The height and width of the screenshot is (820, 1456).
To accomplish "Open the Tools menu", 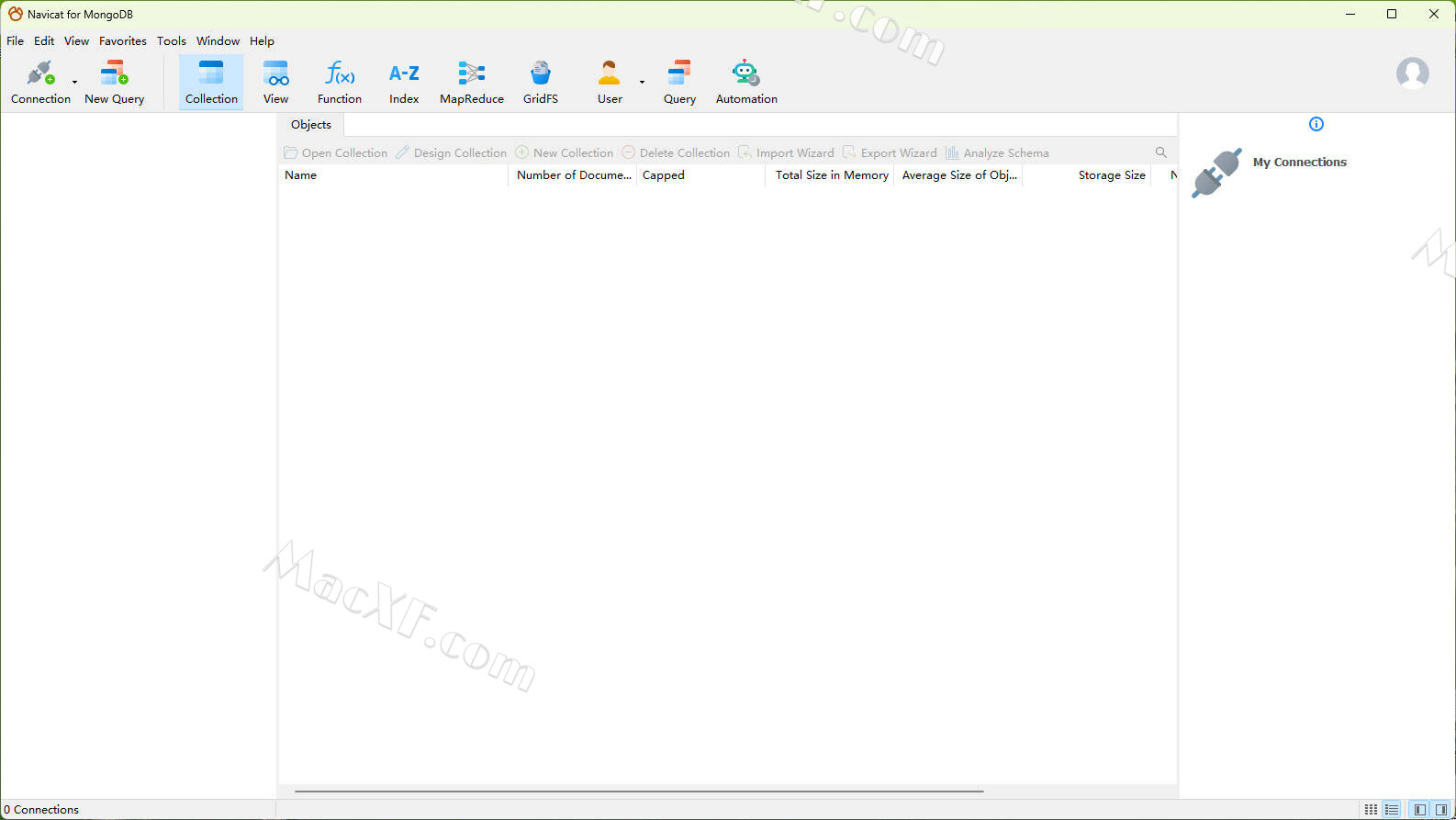I will pyautogui.click(x=171, y=41).
